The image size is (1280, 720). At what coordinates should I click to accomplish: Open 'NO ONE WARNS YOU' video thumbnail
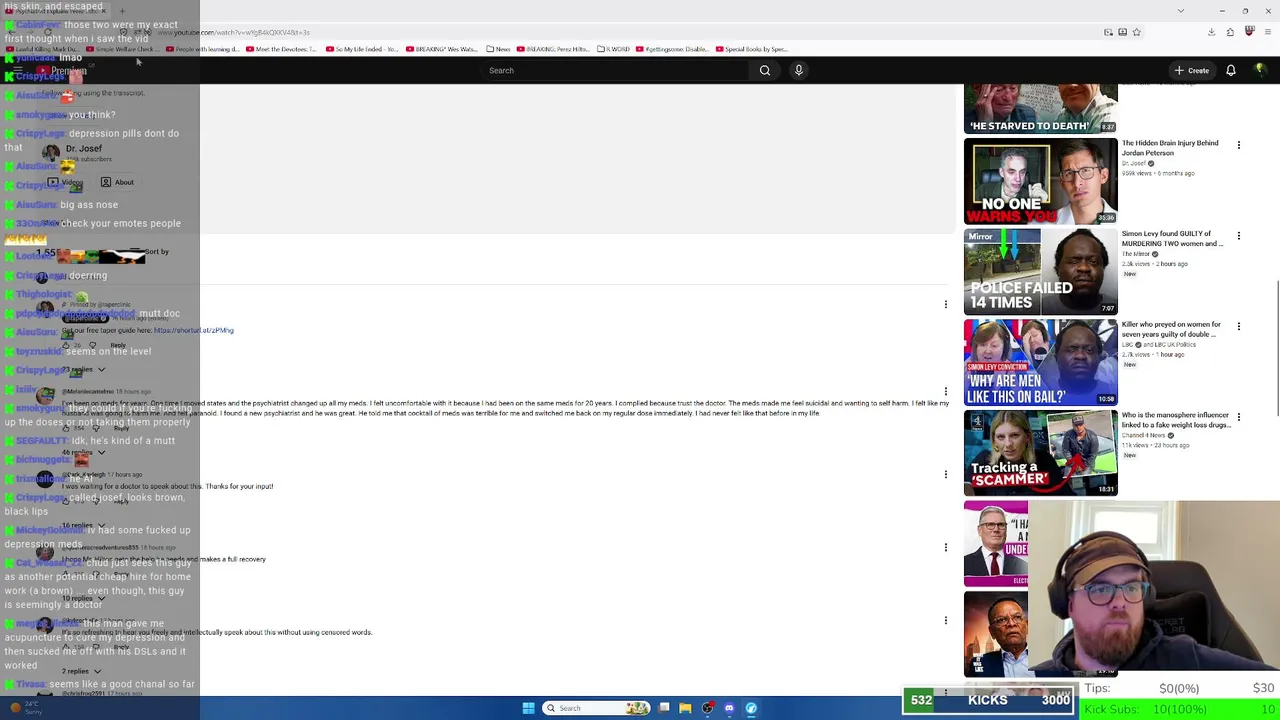click(1041, 181)
